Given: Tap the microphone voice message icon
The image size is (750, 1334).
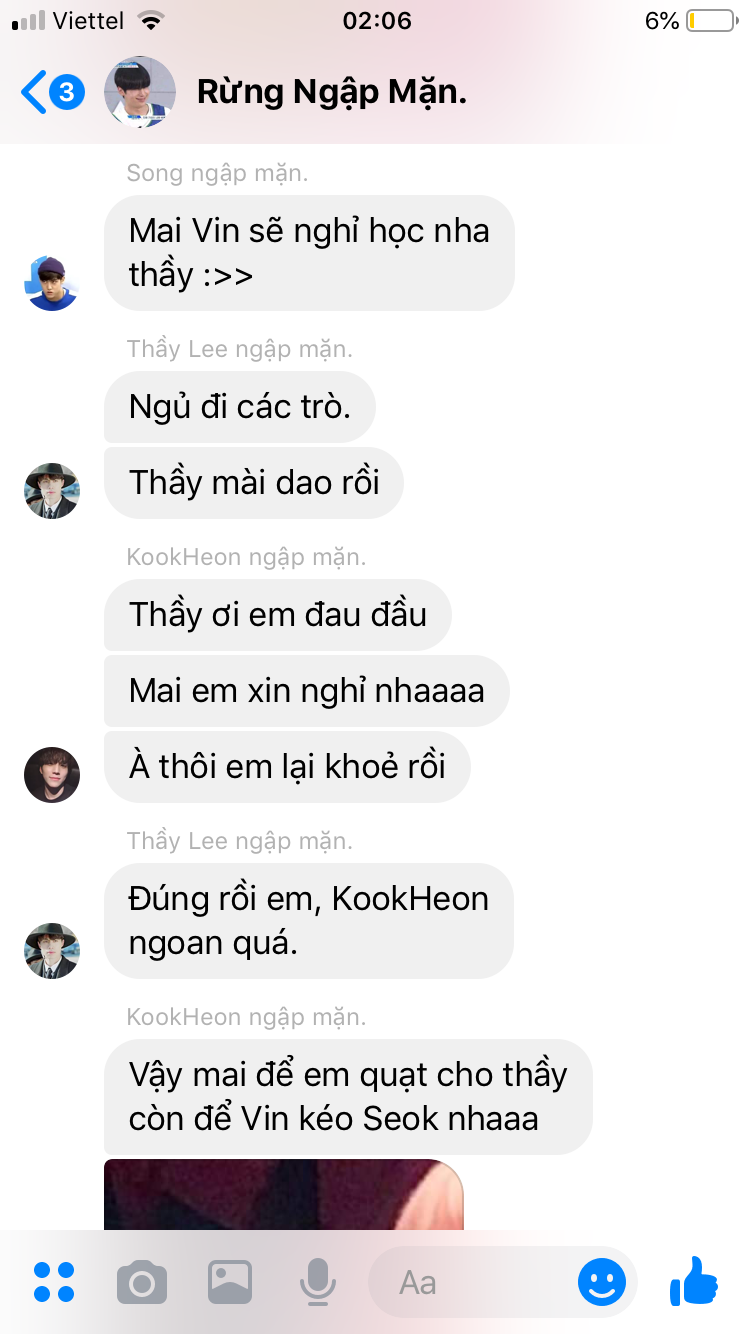Looking at the screenshot, I should coord(318,1282).
